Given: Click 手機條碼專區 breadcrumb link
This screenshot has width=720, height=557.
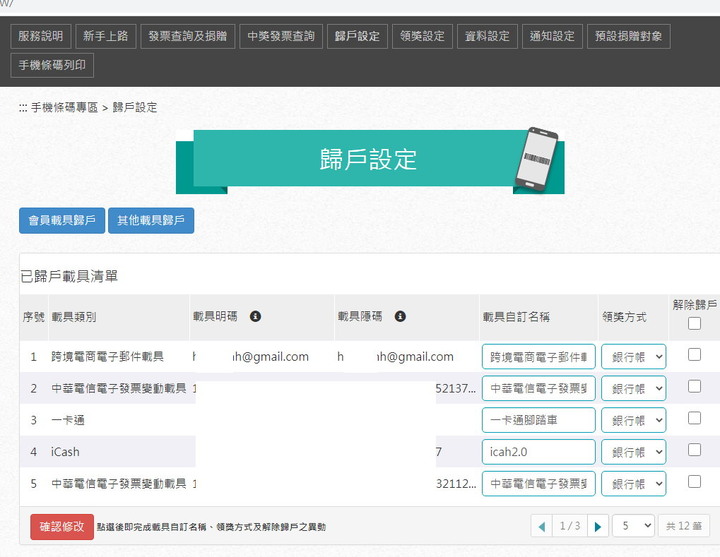Looking at the screenshot, I should tap(64, 108).
